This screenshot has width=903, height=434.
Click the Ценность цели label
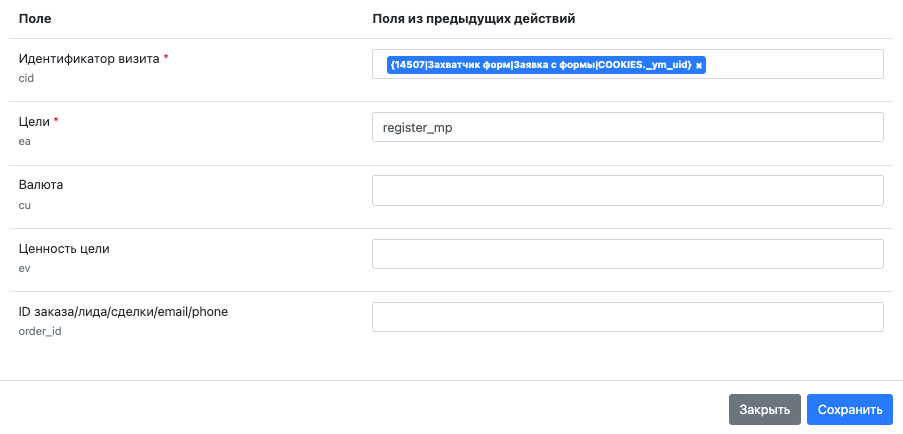click(x=64, y=249)
